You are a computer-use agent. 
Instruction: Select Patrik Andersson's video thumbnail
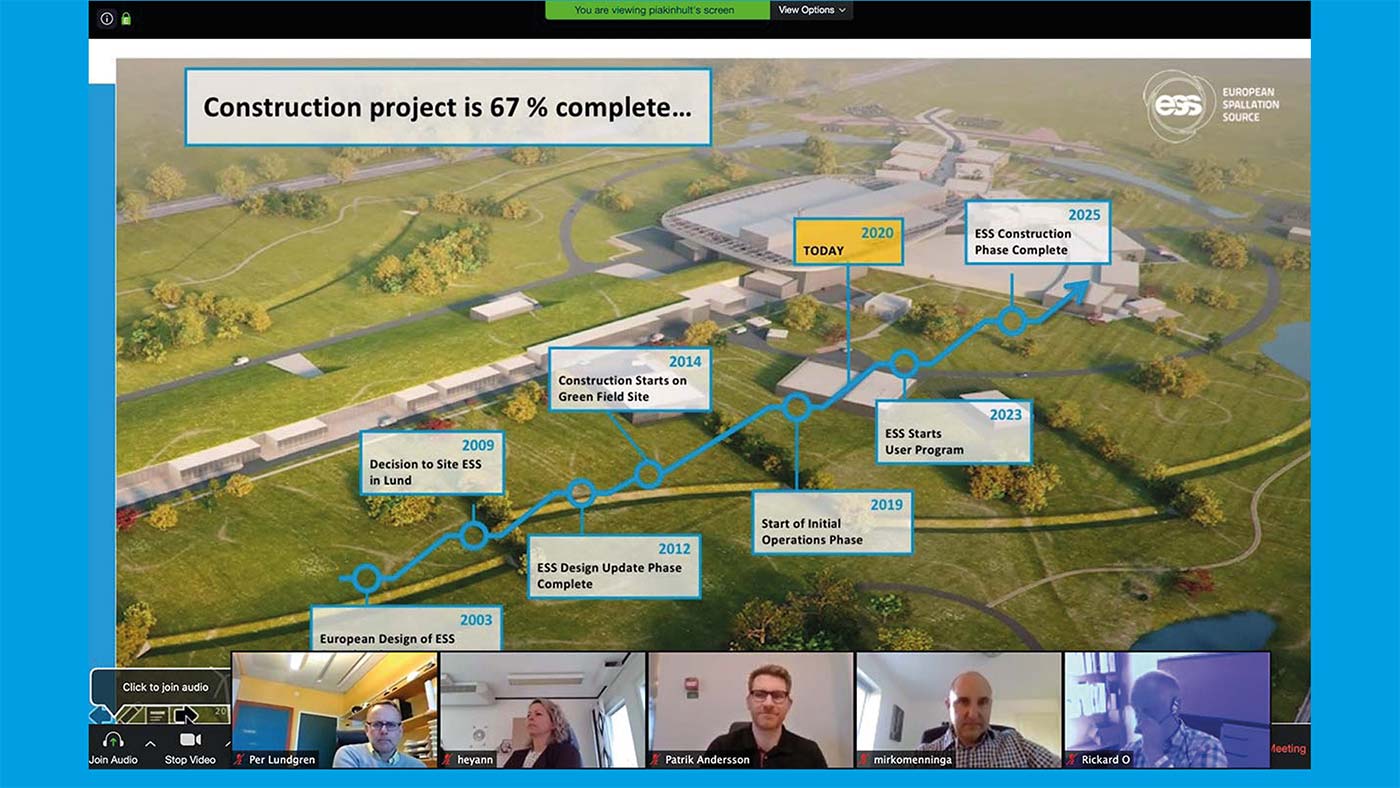[x=750, y=703]
